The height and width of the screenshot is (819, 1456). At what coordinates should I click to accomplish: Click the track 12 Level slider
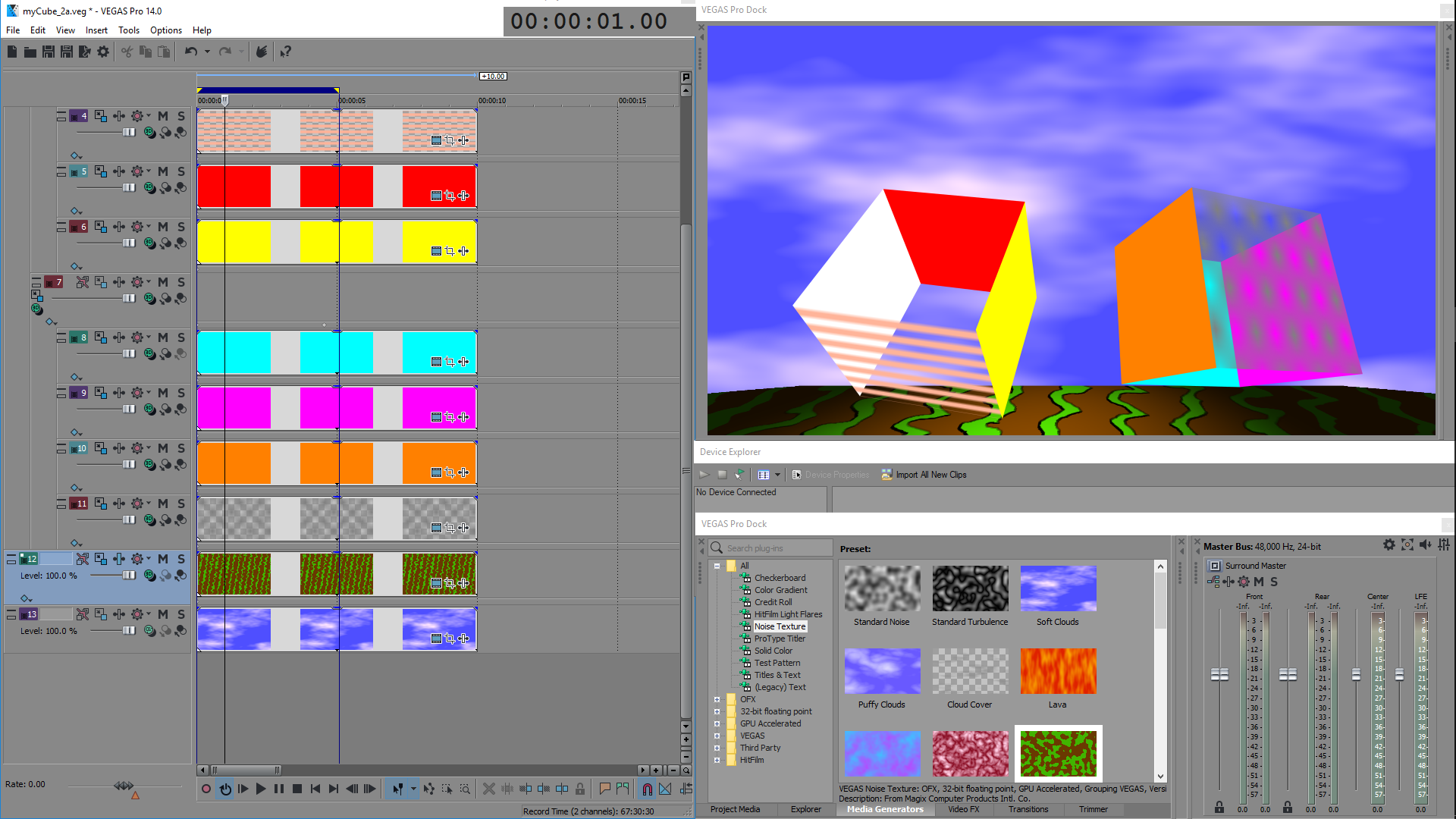(x=128, y=576)
